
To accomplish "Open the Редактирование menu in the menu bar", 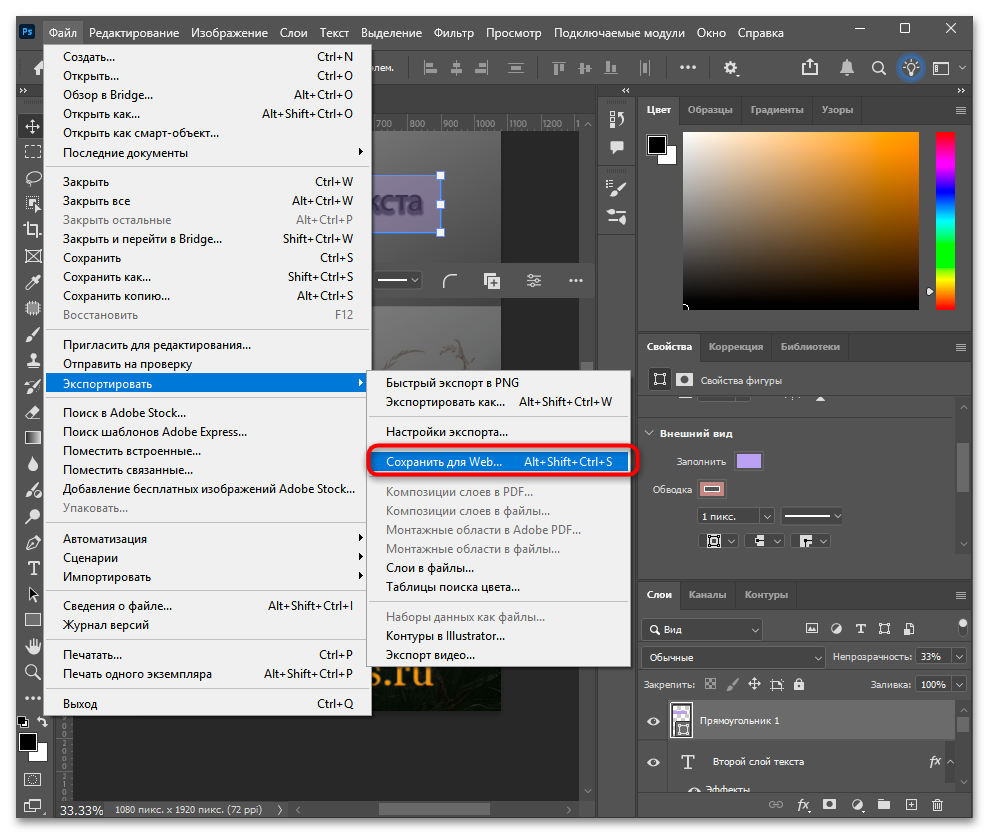I will [134, 33].
